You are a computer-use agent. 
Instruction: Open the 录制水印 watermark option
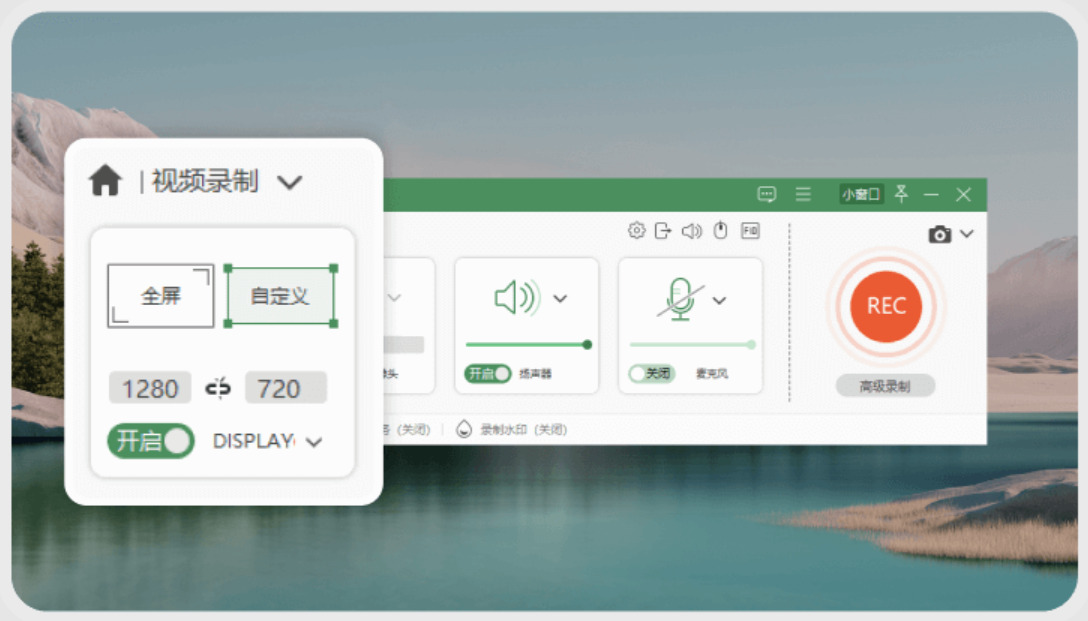pos(523,429)
